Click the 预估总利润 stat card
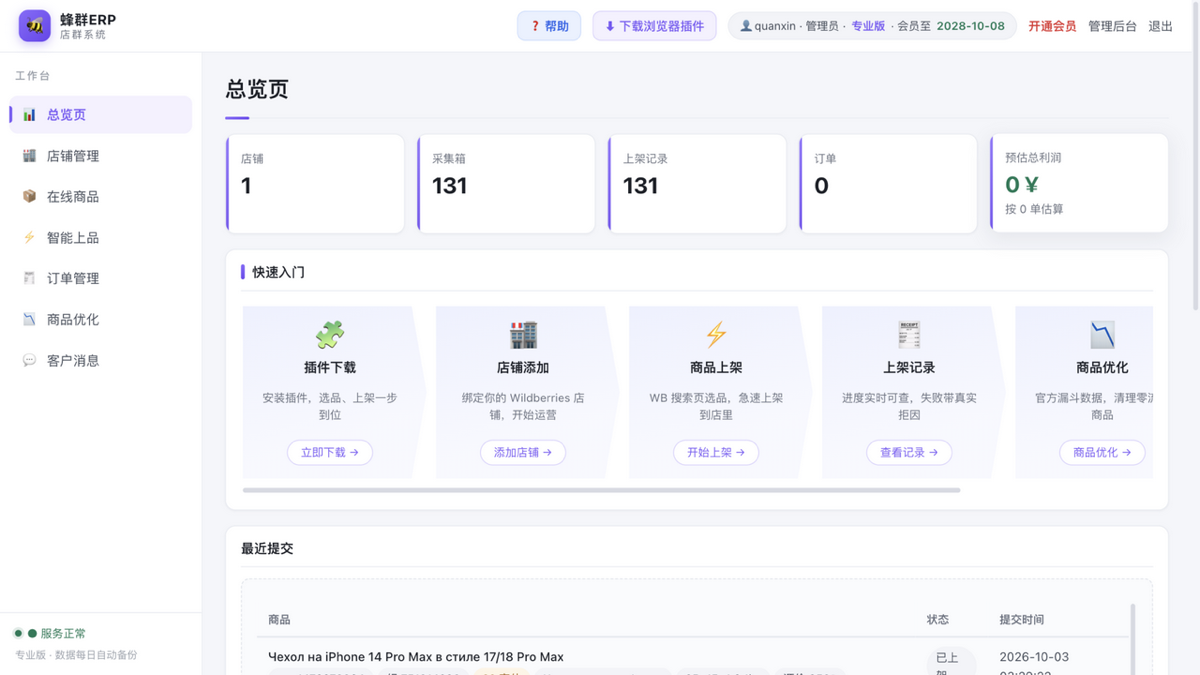This screenshot has height=675, width=1200. 1079,184
